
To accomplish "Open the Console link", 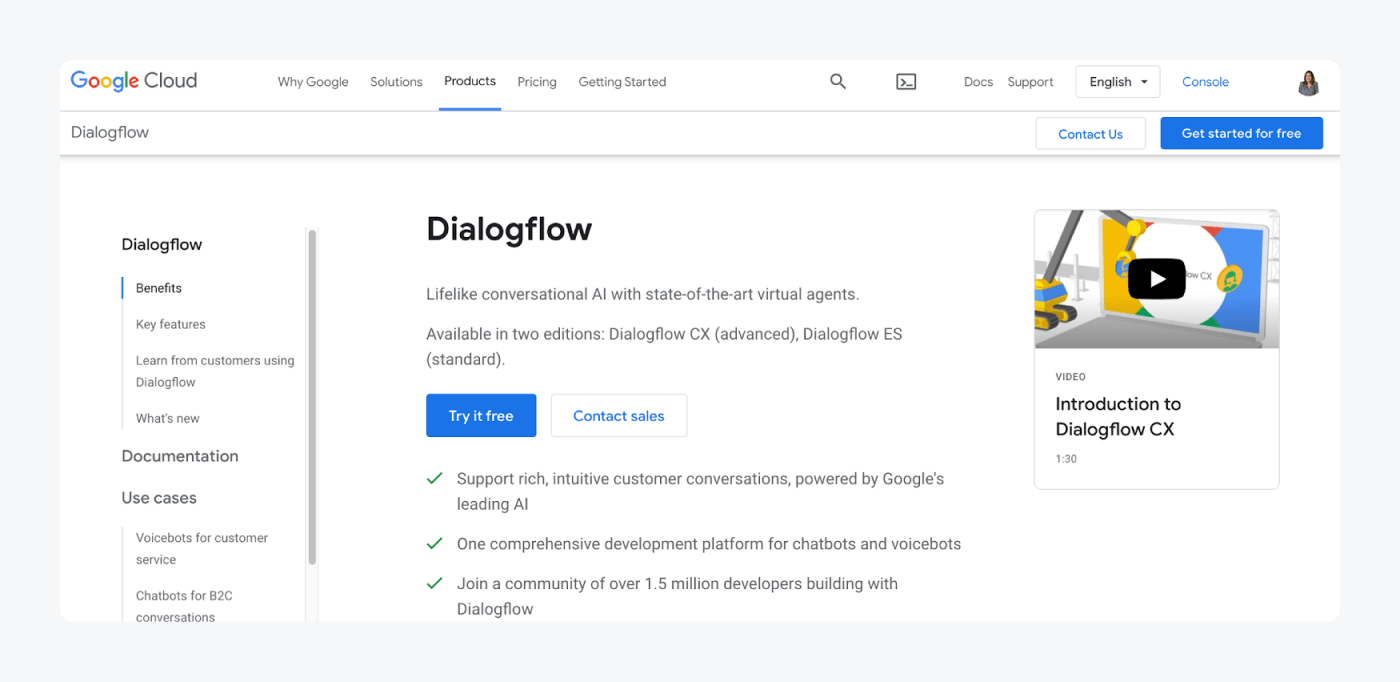I will tap(1205, 82).
